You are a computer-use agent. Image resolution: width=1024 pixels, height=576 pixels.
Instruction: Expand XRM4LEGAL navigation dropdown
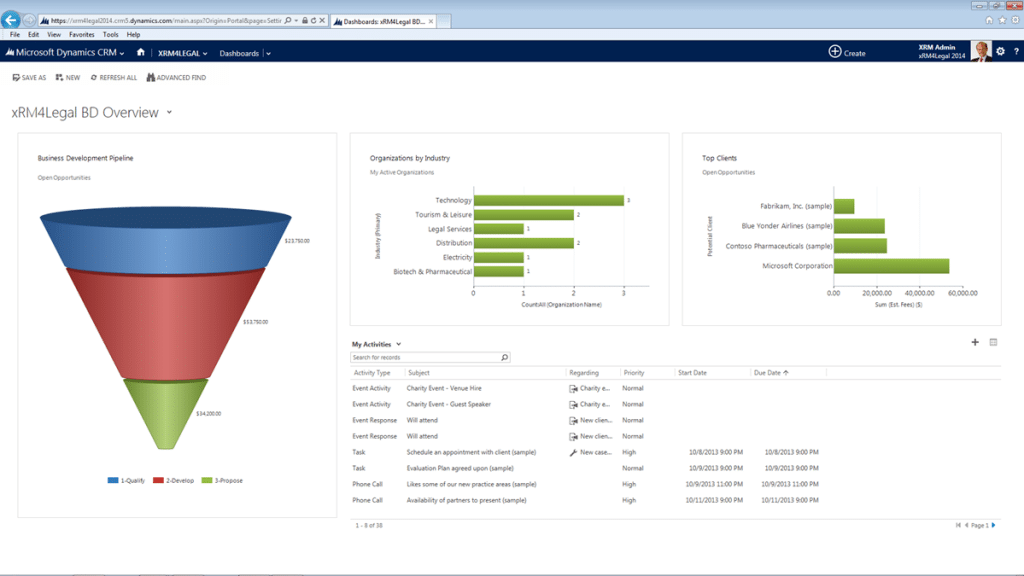click(x=205, y=54)
